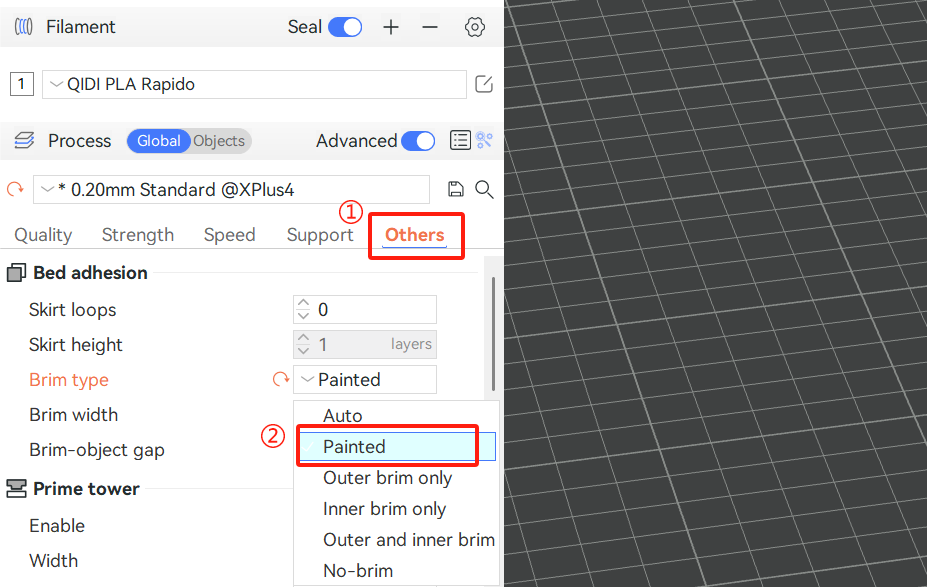Click the Bed adhesion heading
Viewport: 927px width, 587px height.
coord(90,273)
